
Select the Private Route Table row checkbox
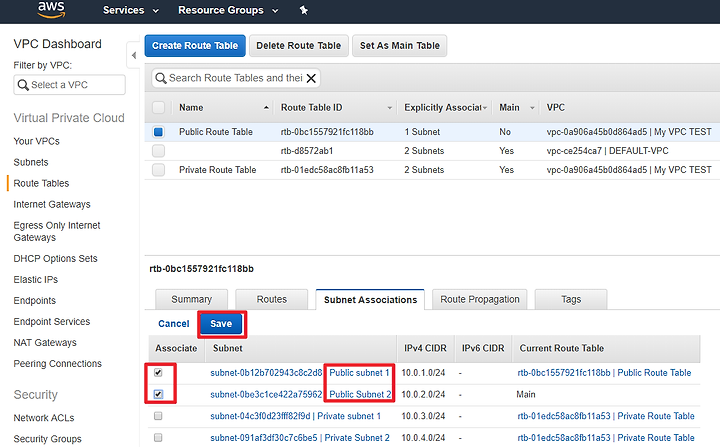click(x=158, y=170)
